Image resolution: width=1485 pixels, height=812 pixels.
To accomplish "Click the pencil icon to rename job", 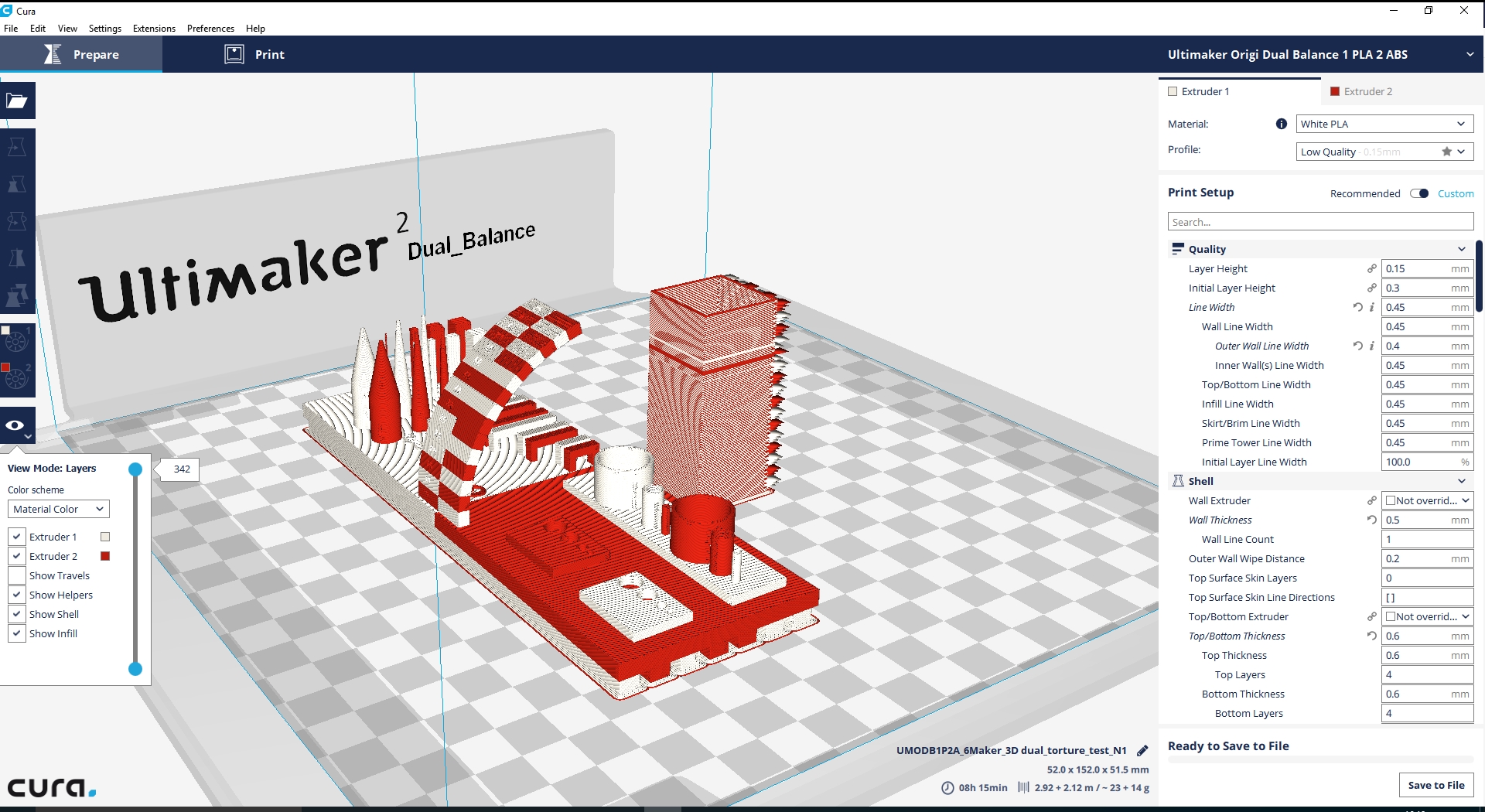I will 1142,750.
